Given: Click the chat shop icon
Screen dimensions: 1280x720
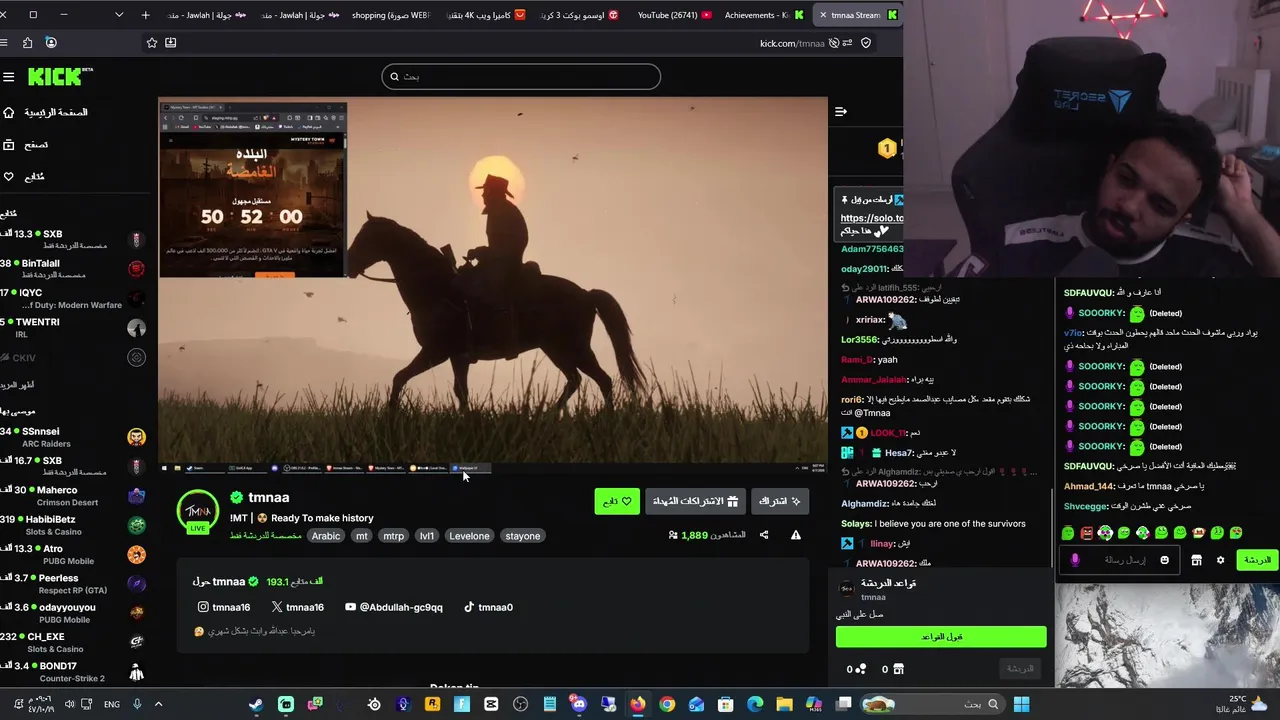Looking at the screenshot, I should point(898,669).
